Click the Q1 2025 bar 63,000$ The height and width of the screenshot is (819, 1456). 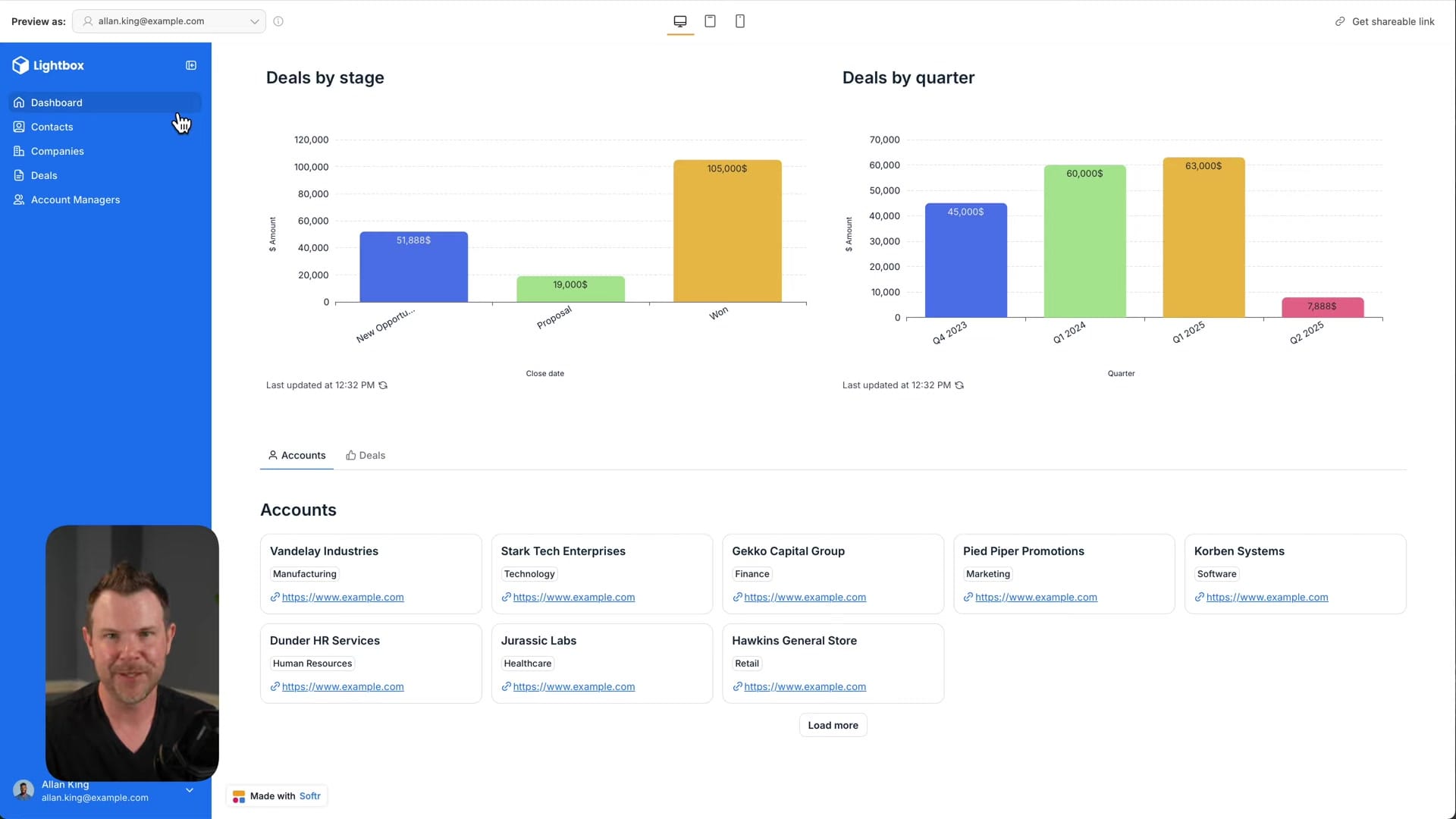pyautogui.click(x=1203, y=237)
